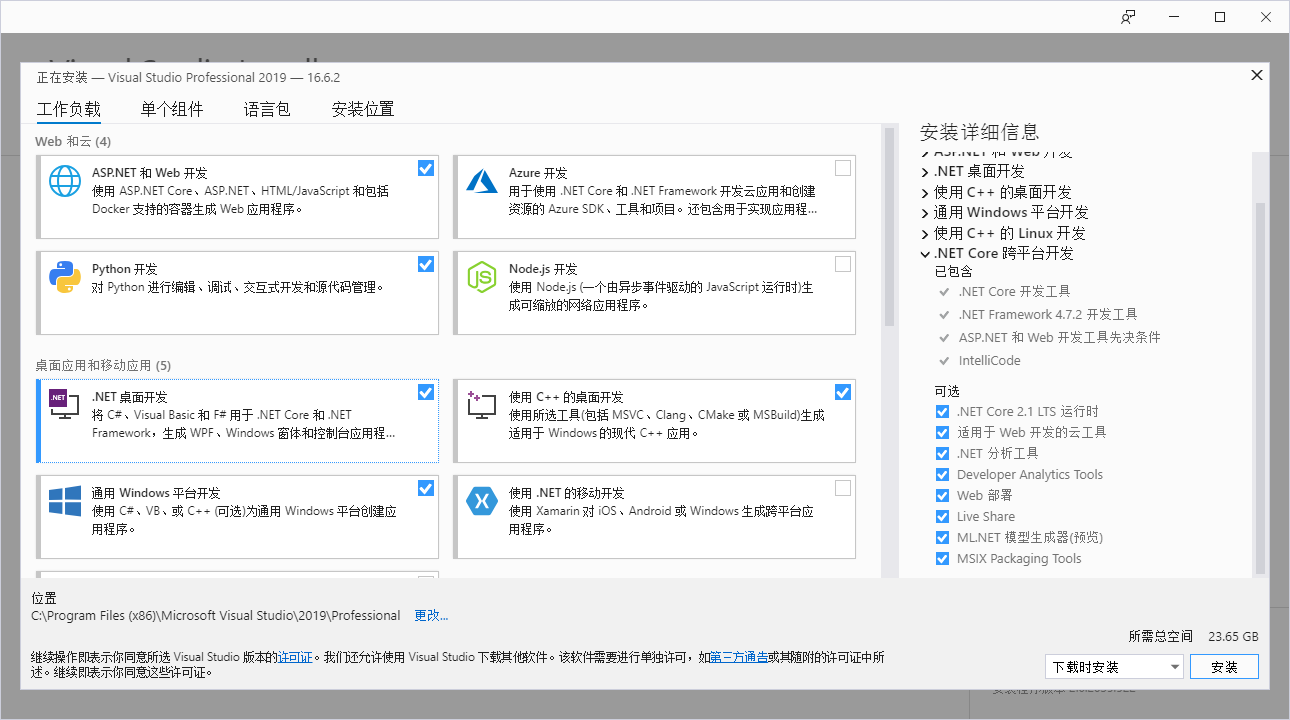1290x720 pixels.
Task: Open the 下载时安装 install mode dropdown
Action: [1114, 667]
